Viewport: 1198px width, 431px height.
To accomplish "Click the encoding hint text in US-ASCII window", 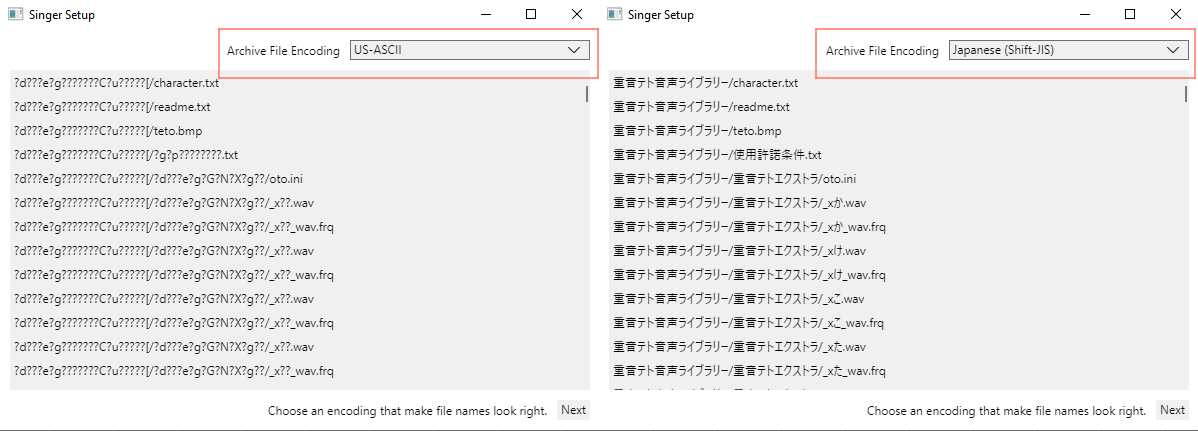I will pyautogui.click(x=408, y=411).
